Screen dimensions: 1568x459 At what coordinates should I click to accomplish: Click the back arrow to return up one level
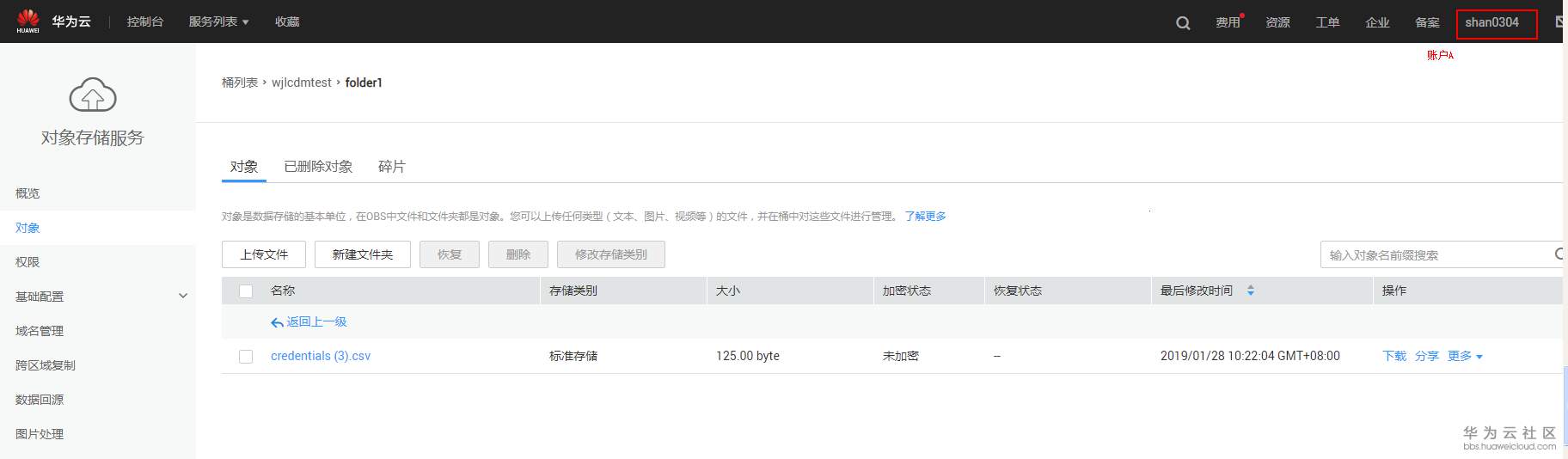277,322
